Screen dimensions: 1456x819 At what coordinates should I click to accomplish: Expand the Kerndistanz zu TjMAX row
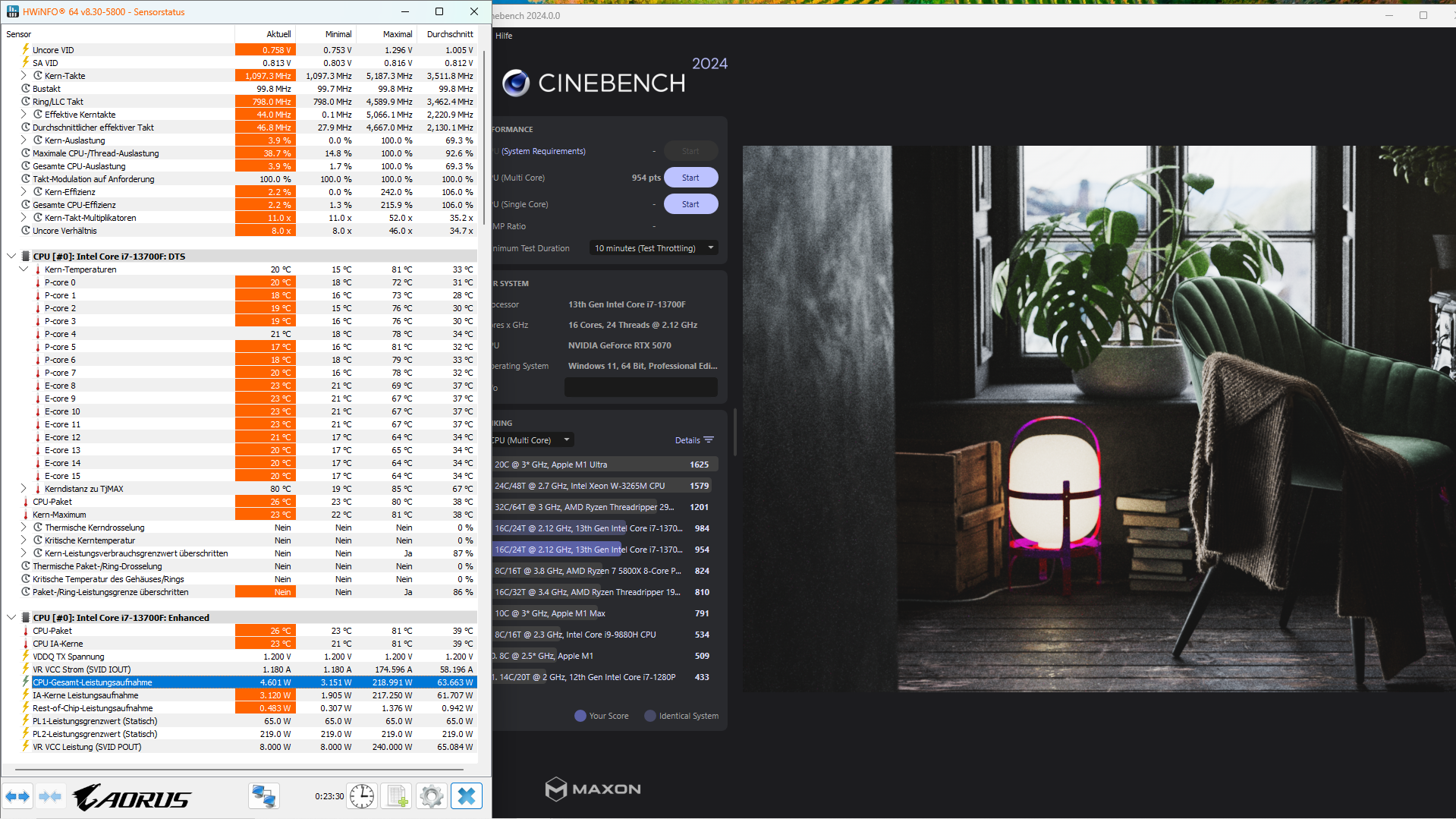point(24,489)
